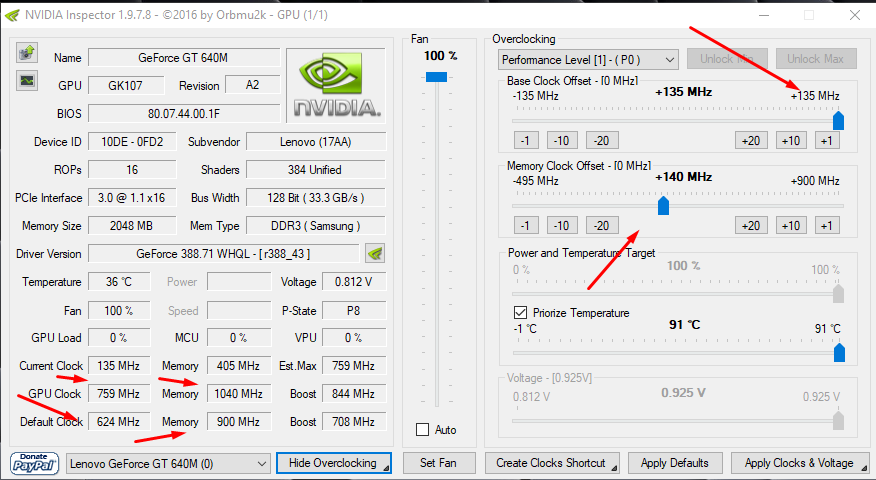
Task: Click the Fan value field 100 %
Action: 119,310
